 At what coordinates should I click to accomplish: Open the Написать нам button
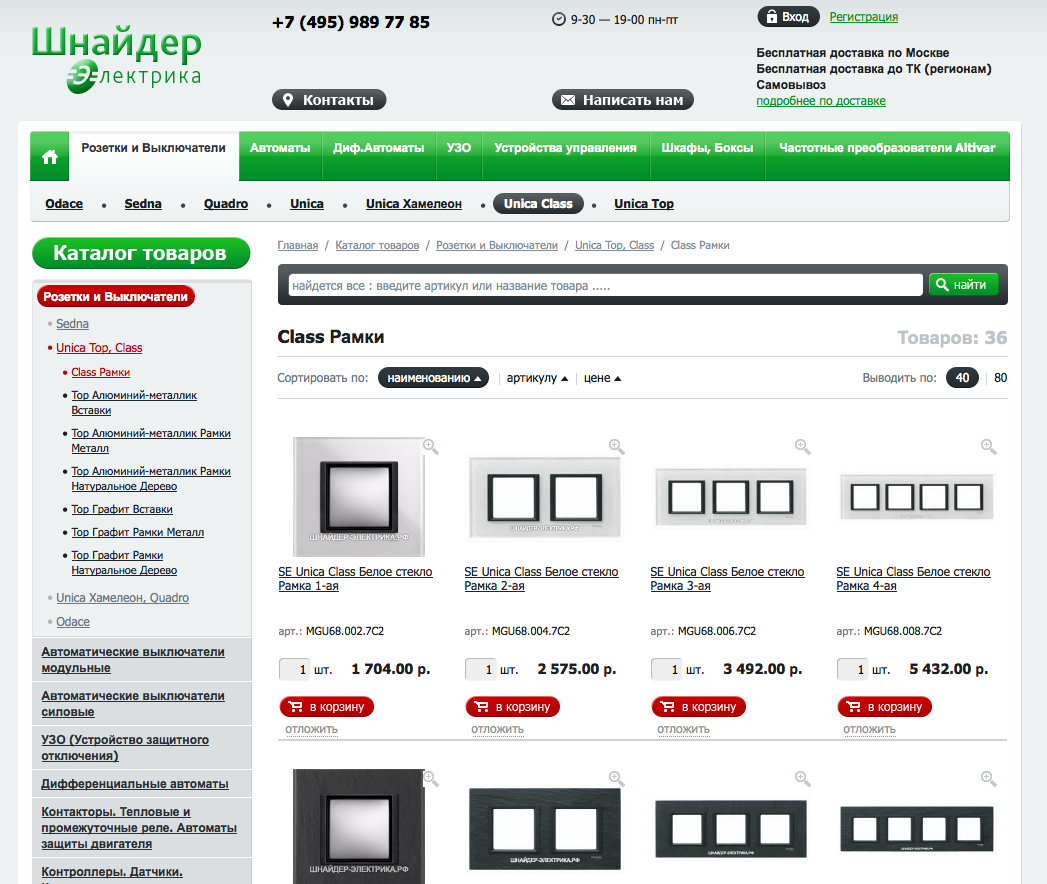(x=623, y=99)
